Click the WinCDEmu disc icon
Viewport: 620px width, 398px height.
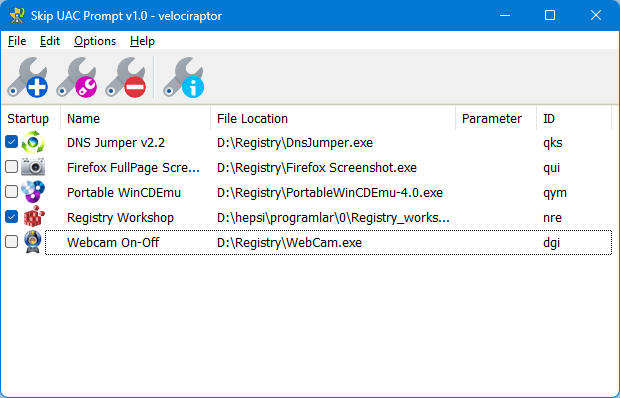(33, 192)
